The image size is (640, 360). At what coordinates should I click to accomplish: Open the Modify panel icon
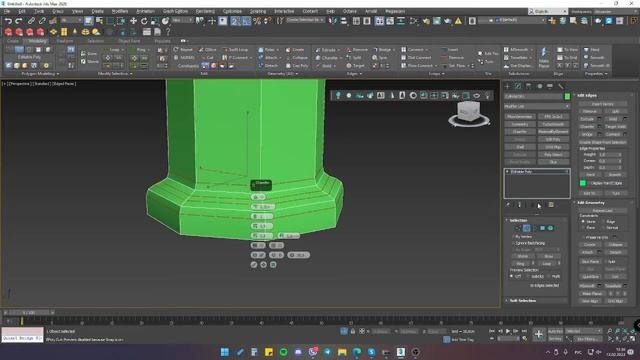(x=518, y=86)
